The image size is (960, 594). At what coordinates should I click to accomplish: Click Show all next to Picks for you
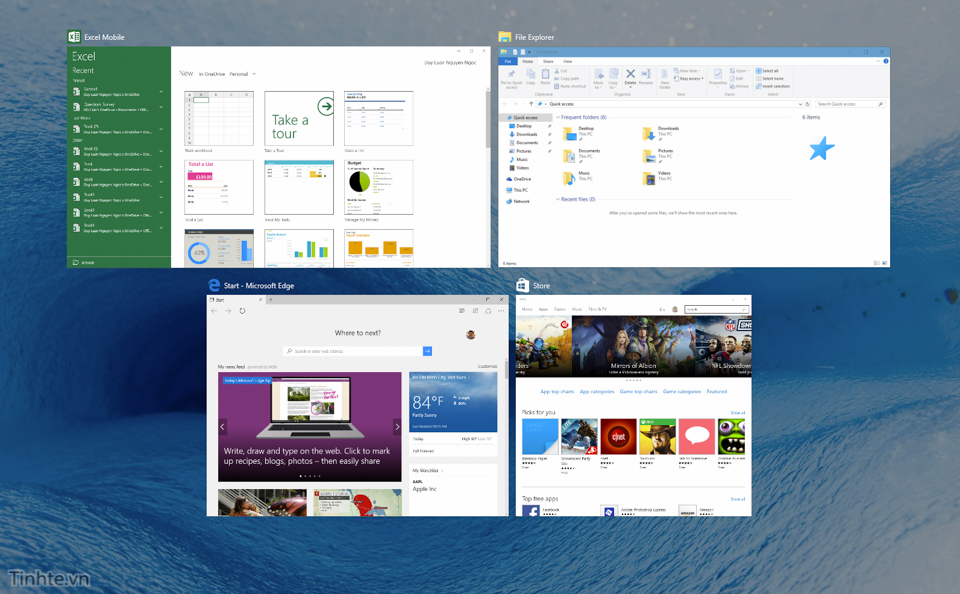coord(736,412)
